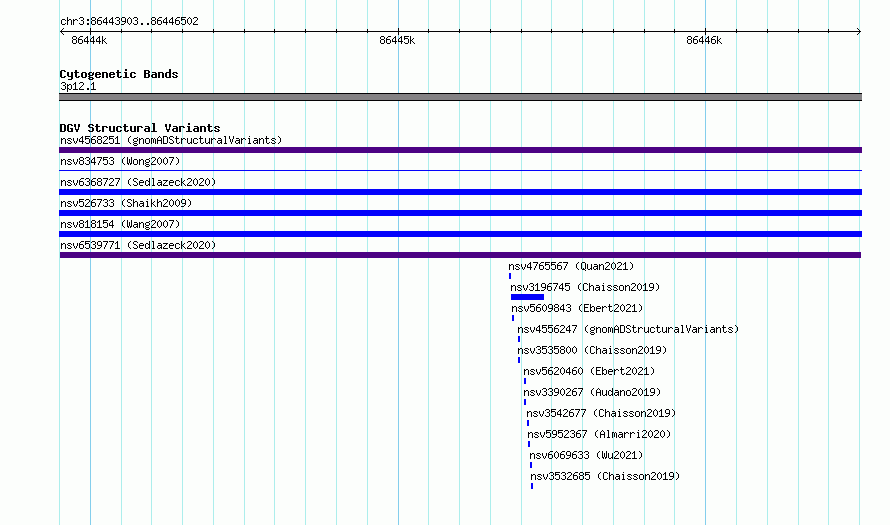Screen dimensions: 890x525
Task: Open variant nsv6069633 (Wu2021)
Action: [586, 455]
